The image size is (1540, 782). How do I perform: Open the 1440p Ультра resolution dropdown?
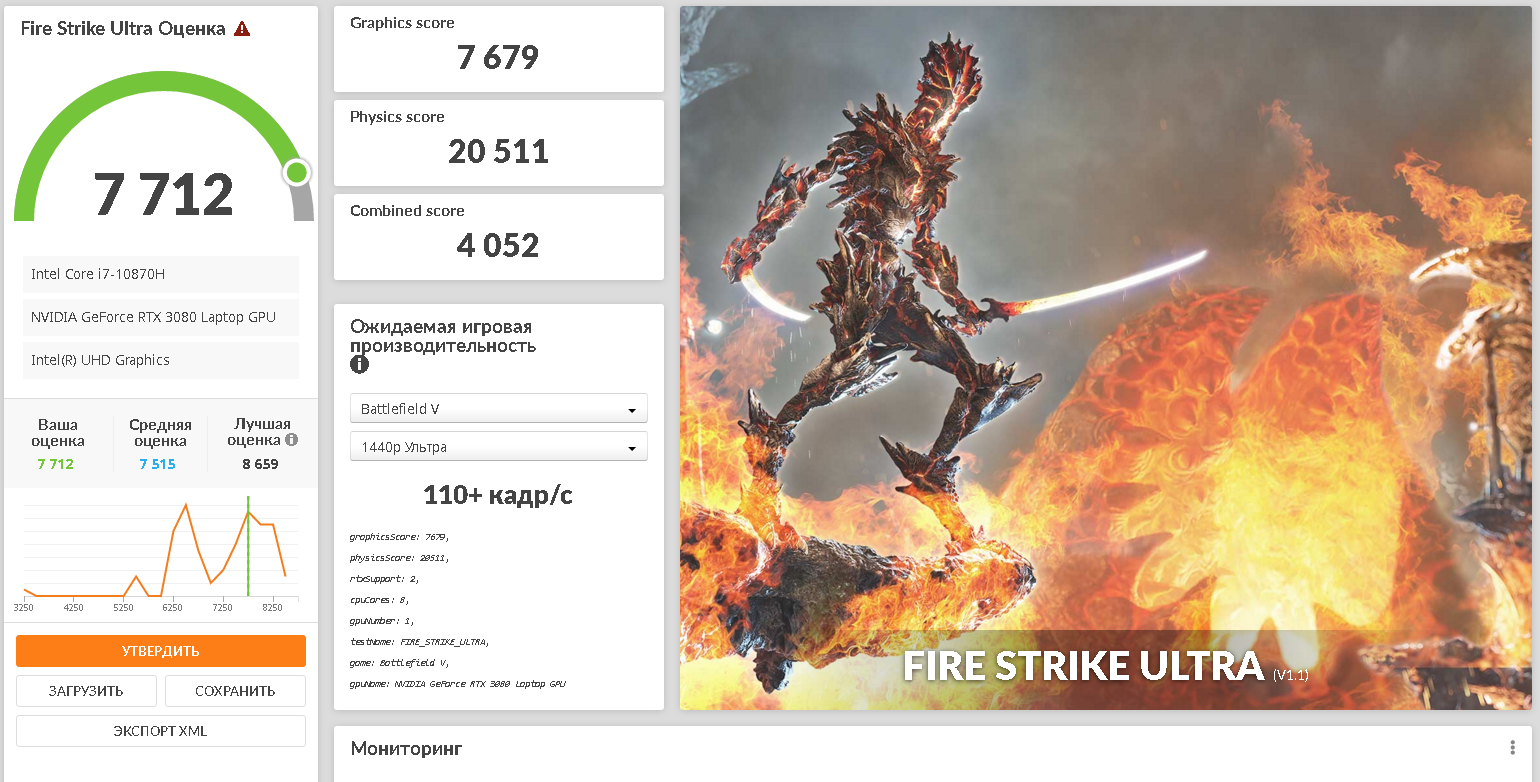(499, 447)
